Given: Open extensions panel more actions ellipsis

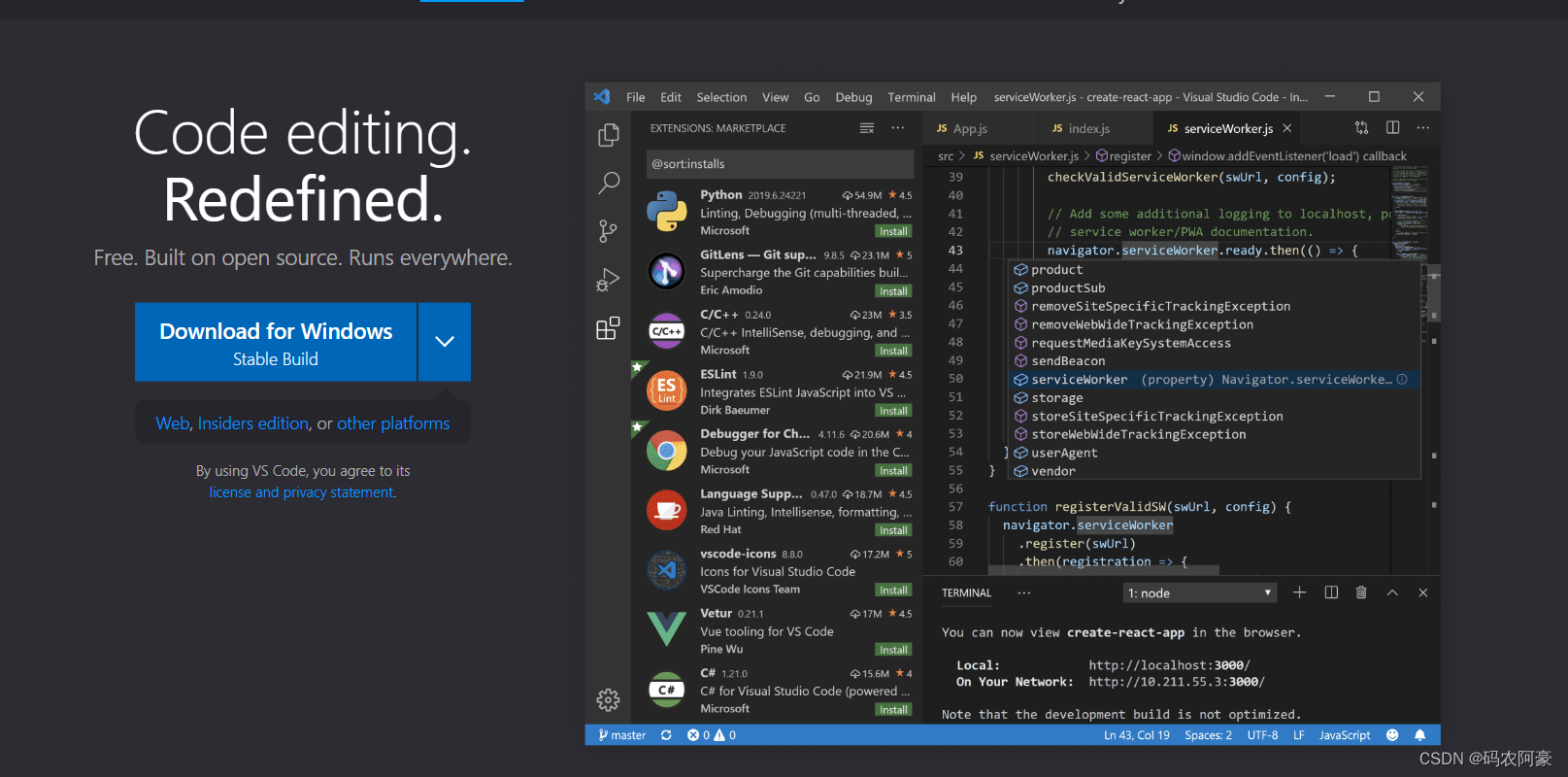Looking at the screenshot, I should [898, 128].
